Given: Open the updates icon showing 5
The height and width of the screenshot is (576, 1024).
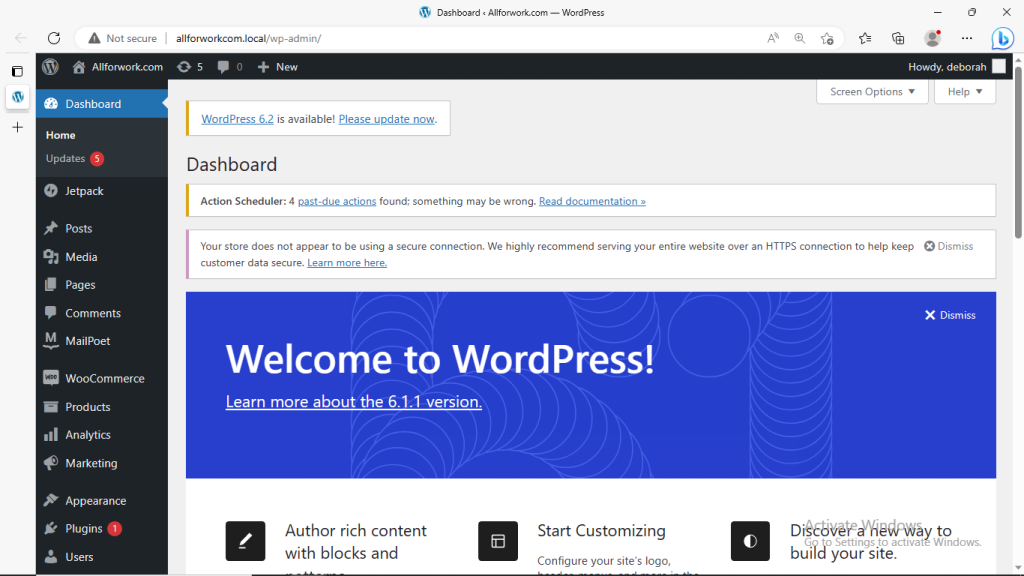Looking at the screenshot, I should (184, 67).
